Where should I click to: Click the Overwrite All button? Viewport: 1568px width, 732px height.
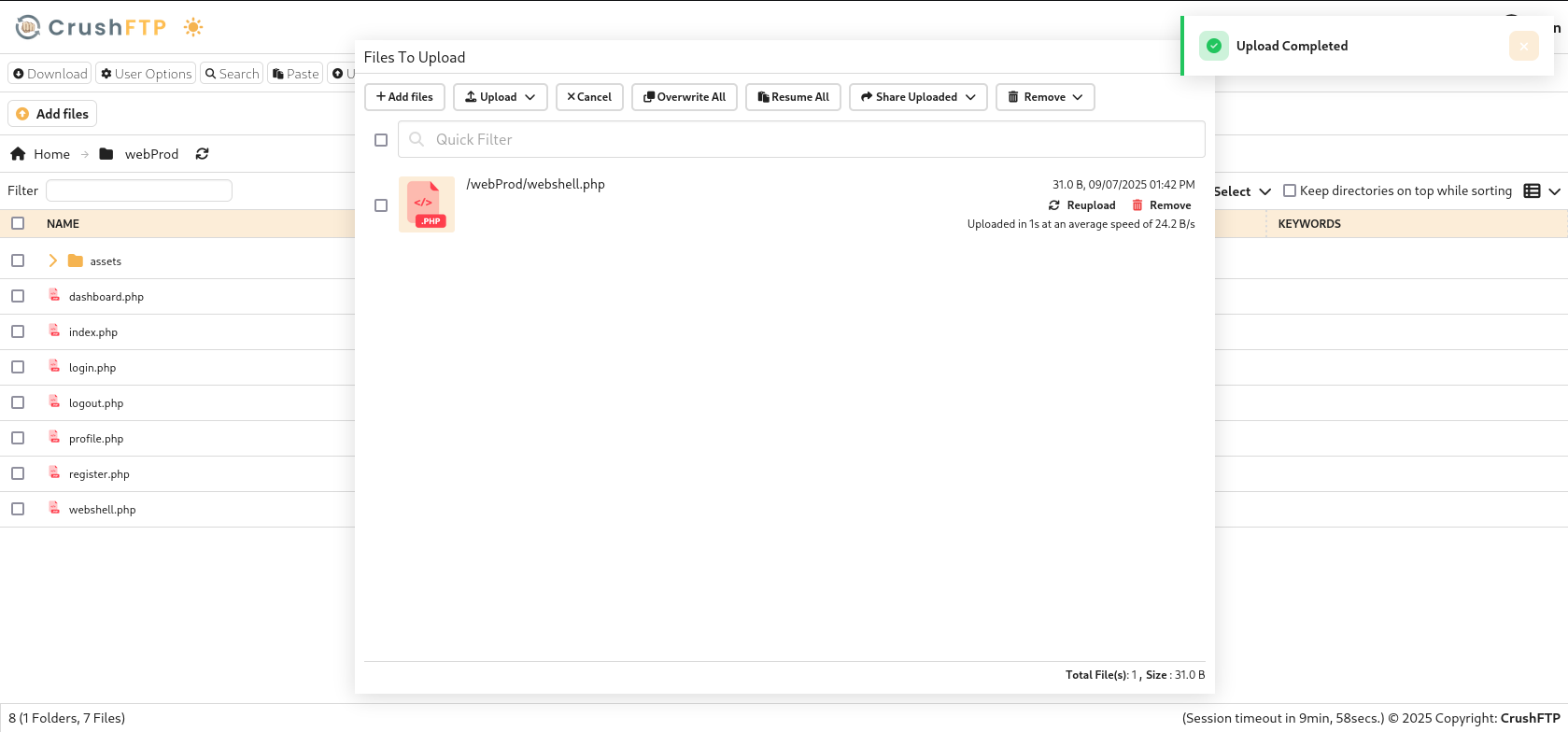tap(685, 97)
